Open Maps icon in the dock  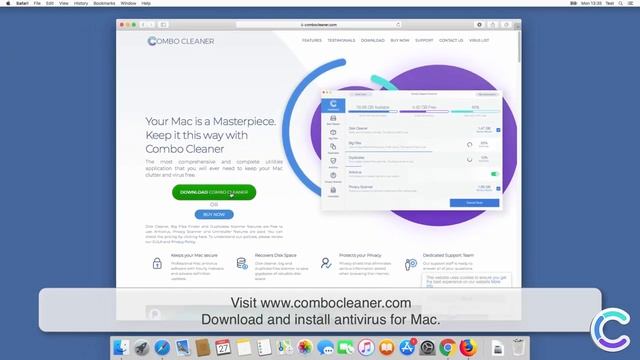pyautogui.click(x=284, y=348)
